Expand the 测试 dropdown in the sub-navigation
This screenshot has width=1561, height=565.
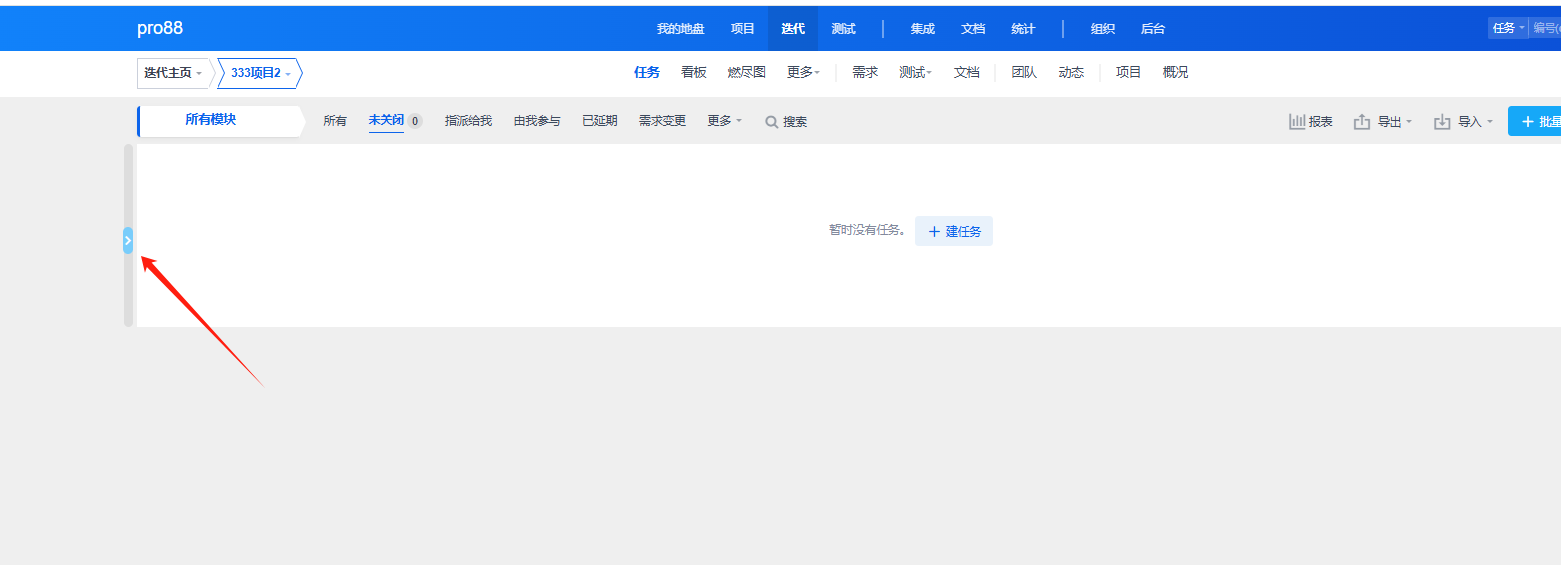[915, 72]
